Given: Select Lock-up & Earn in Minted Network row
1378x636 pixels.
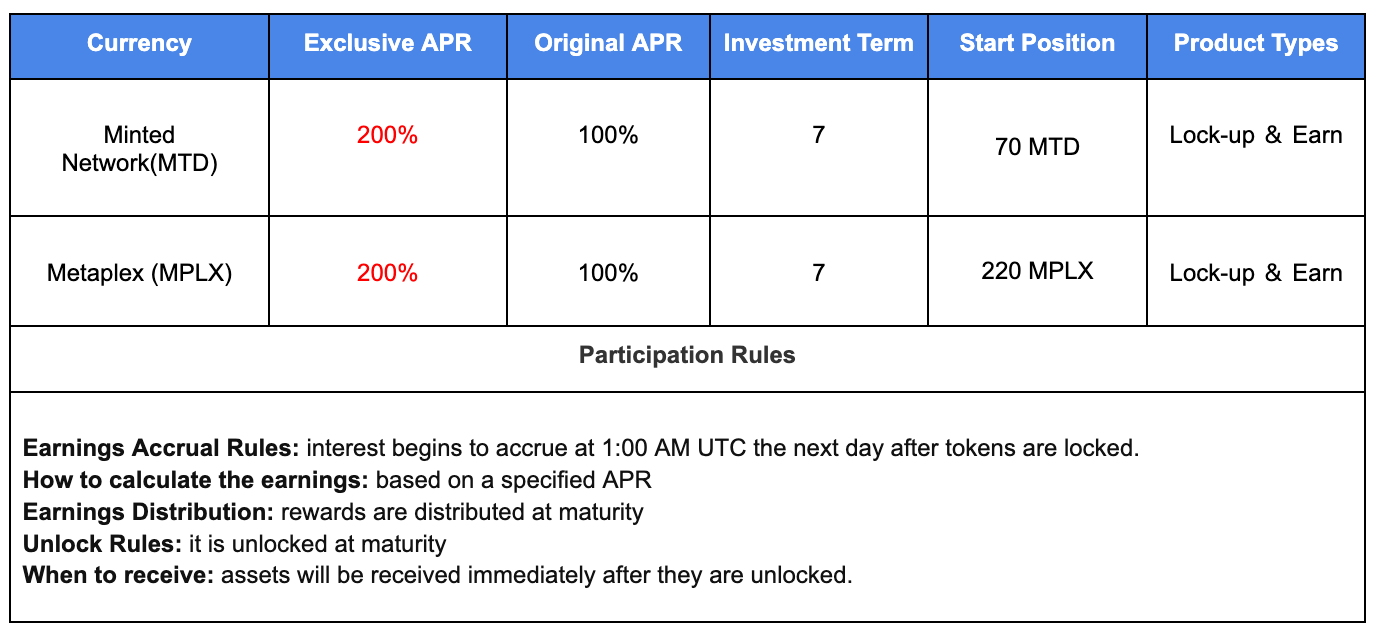Looking at the screenshot, I should (x=1256, y=135).
